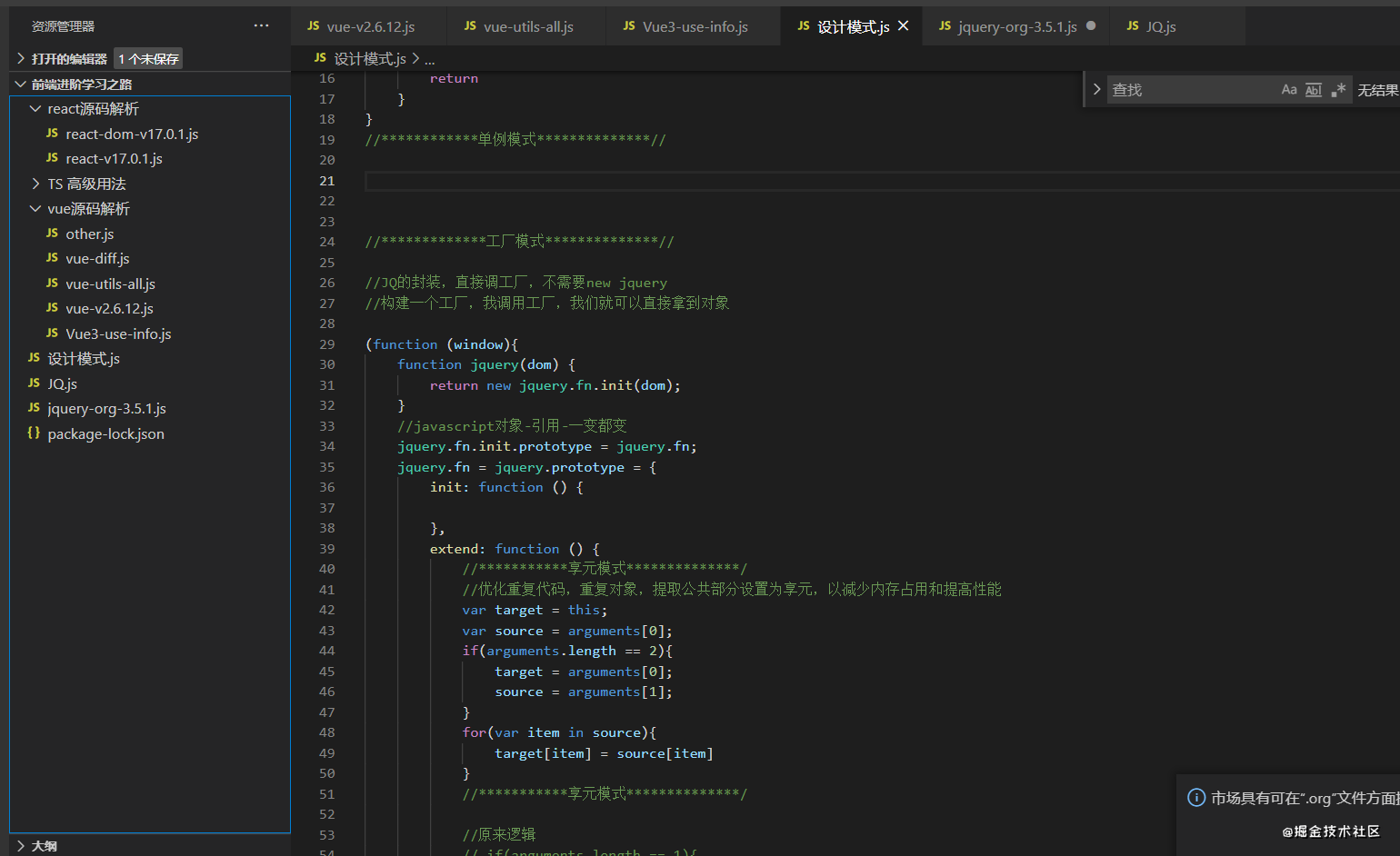Viewport: 1400px width, 856px height.
Task: Click the 1 个未保存 badge
Action: [x=149, y=58]
